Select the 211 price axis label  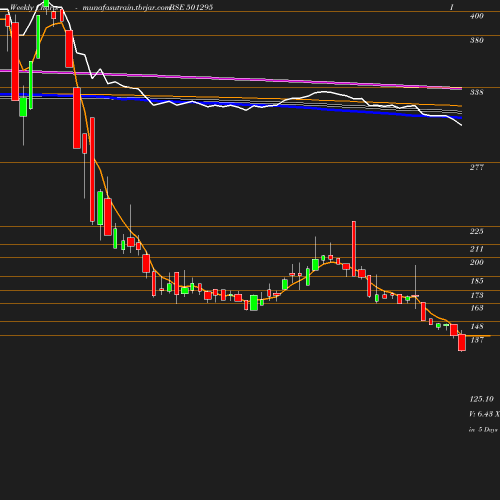pos(476,249)
